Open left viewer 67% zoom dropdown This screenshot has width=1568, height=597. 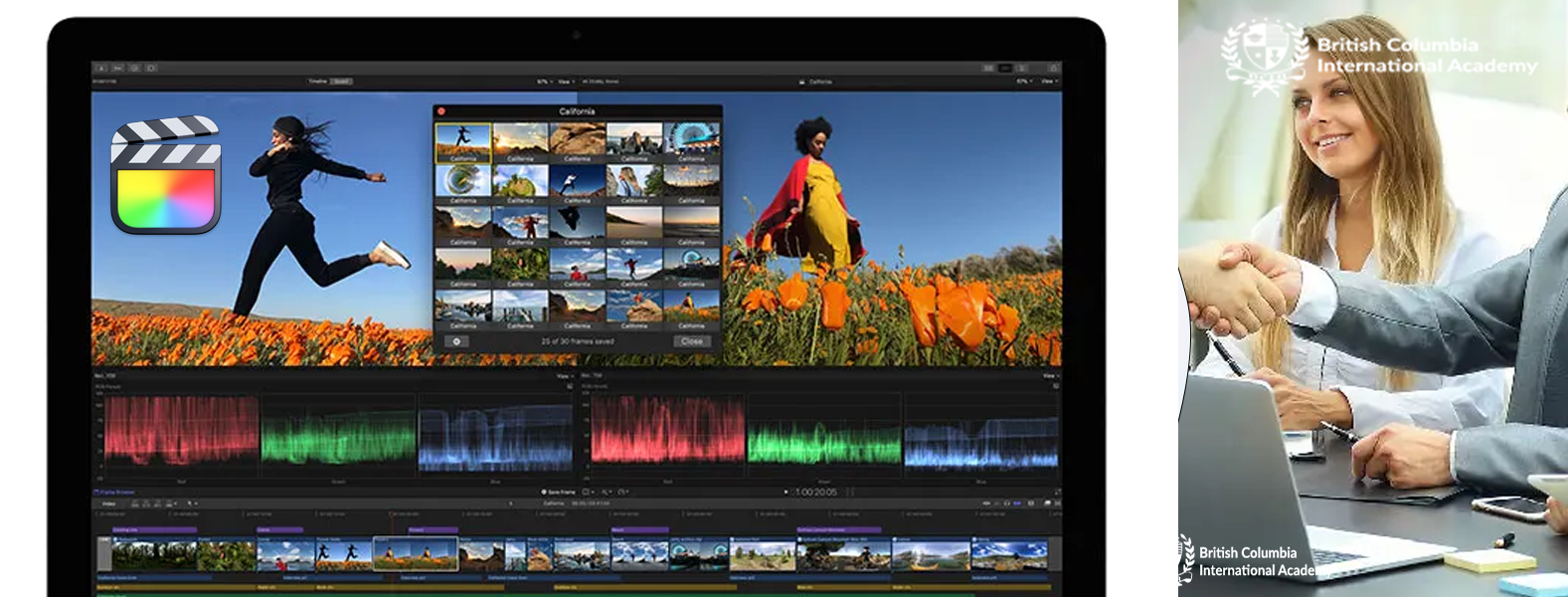544,82
